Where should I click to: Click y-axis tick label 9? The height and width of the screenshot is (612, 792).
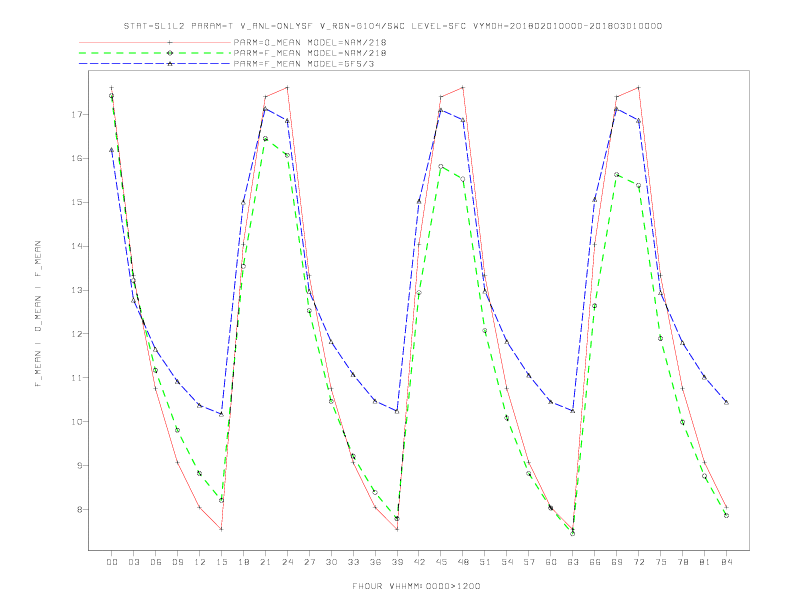[x=78, y=466]
